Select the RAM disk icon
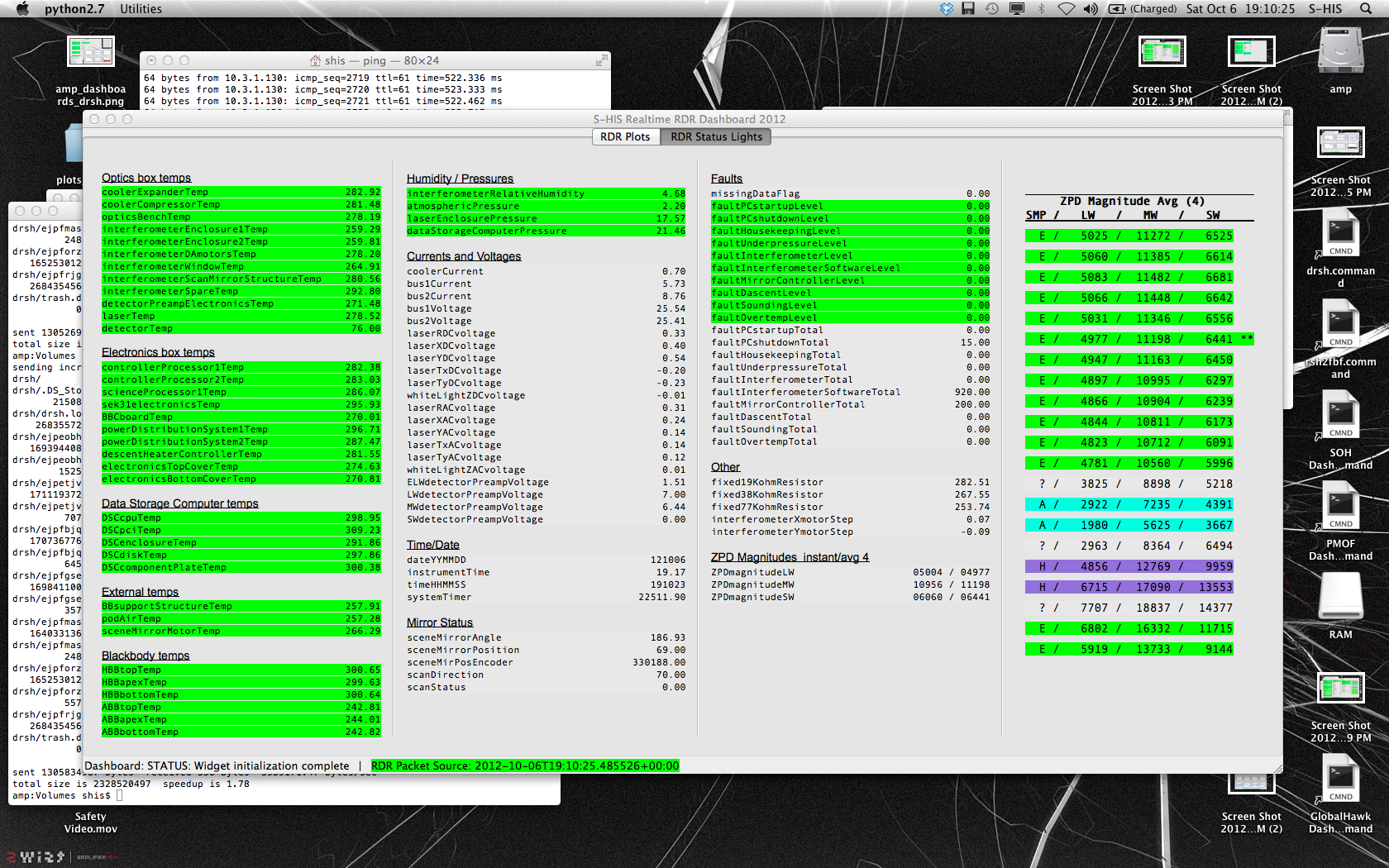Image resolution: width=1389 pixels, height=868 pixels. point(1340,597)
